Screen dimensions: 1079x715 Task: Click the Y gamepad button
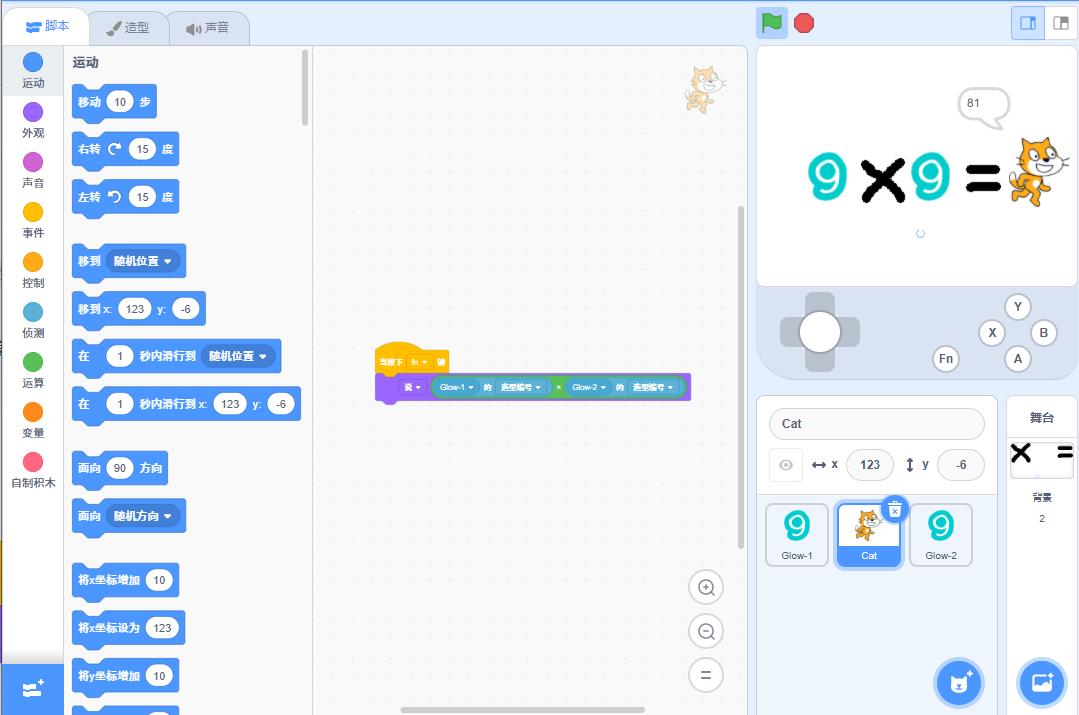[x=1018, y=307]
